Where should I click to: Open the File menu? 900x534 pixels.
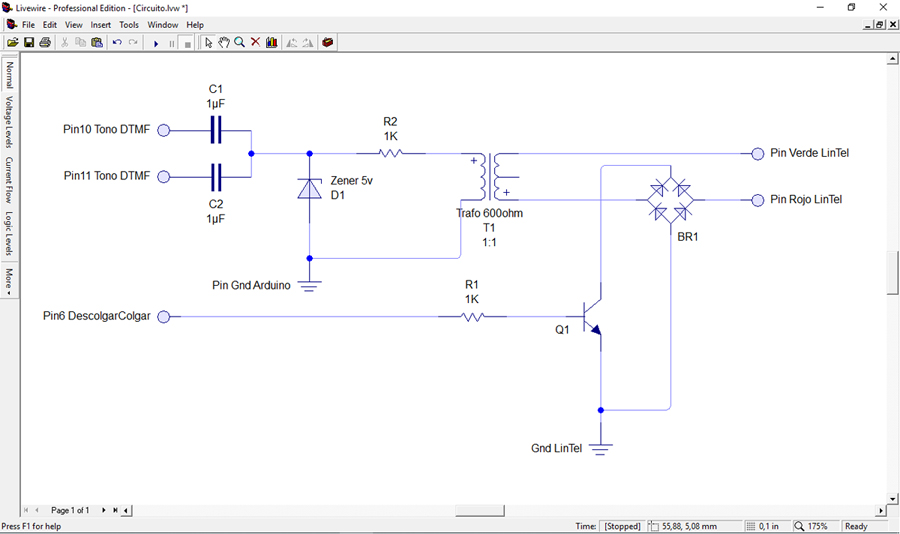[28, 25]
